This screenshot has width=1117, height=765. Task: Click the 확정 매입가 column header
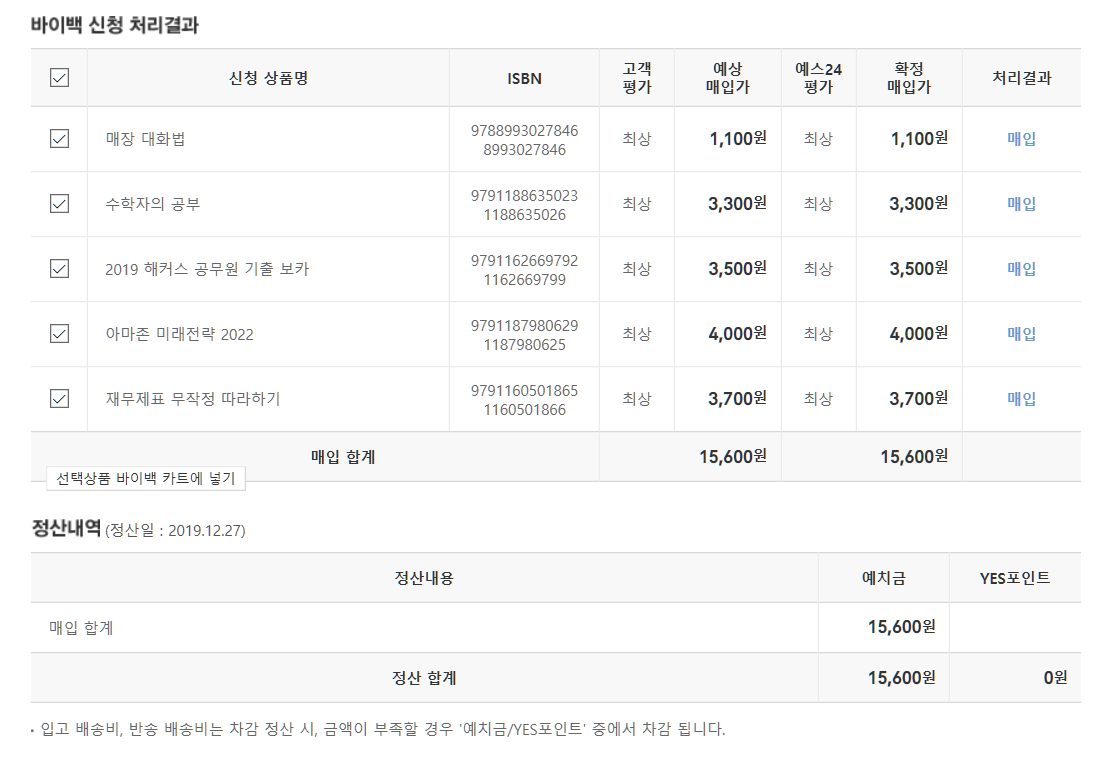coord(909,78)
